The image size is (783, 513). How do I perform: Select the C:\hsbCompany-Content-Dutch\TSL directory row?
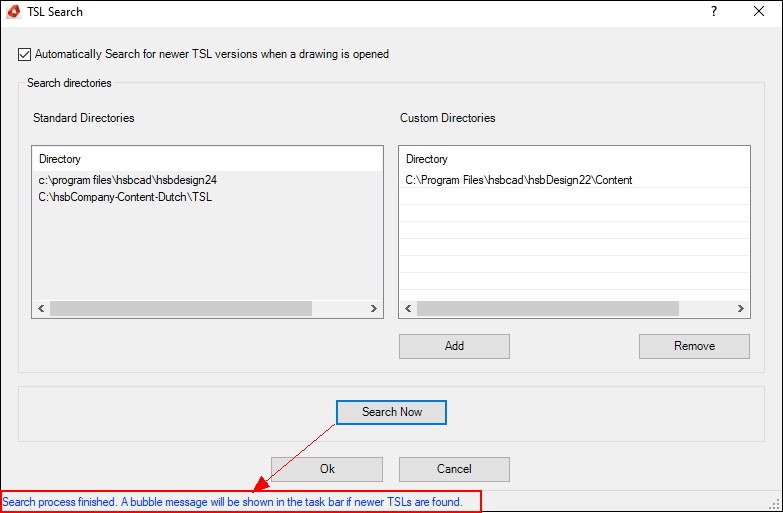[207, 197]
